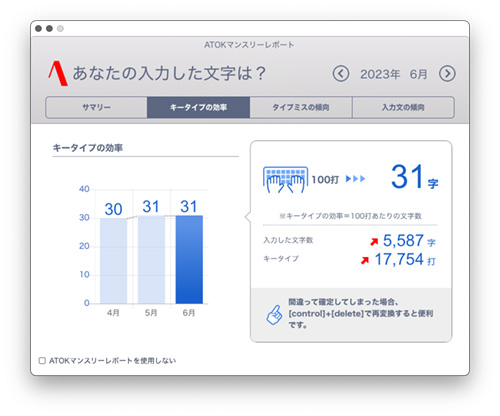Image resolution: width=500 pixels, height=416 pixels.
Task: Click the keyboard typing hands icon
Action: click(285, 180)
